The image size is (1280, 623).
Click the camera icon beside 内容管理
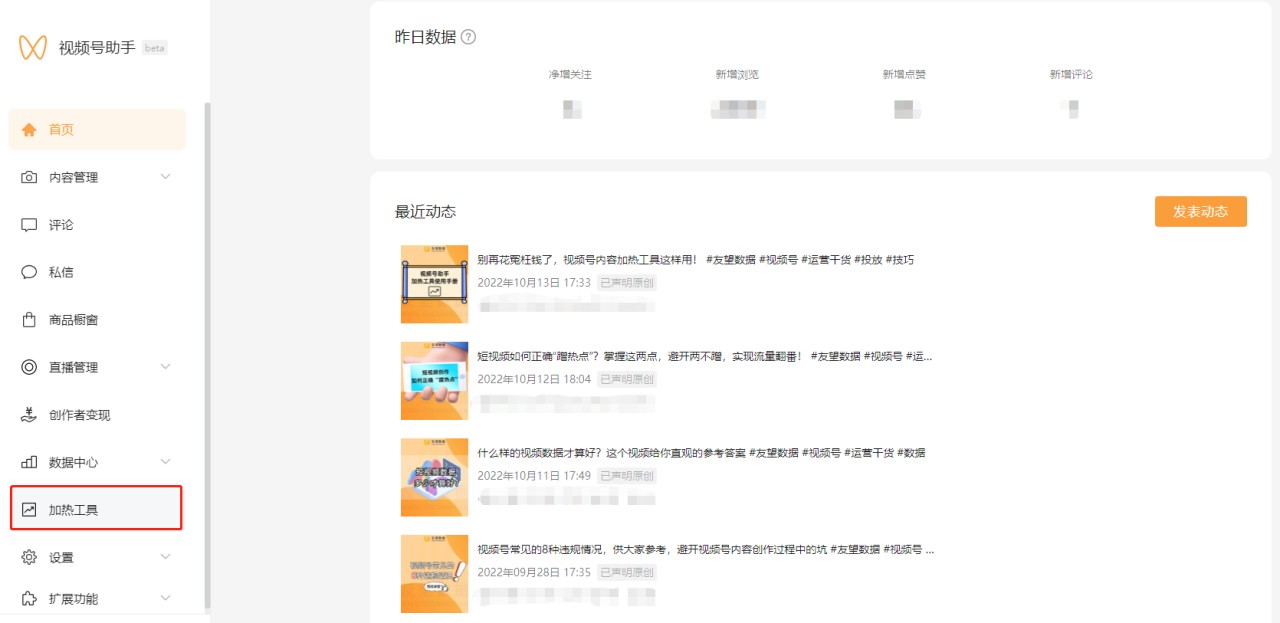[x=29, y=177]
